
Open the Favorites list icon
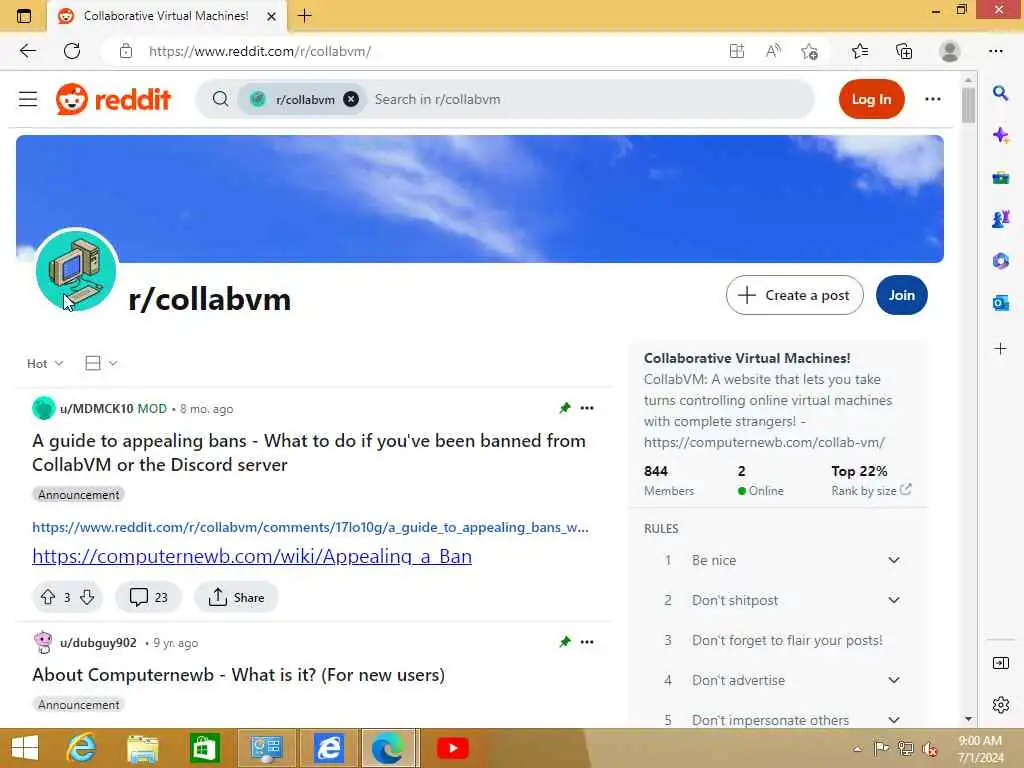click(860, 51)
